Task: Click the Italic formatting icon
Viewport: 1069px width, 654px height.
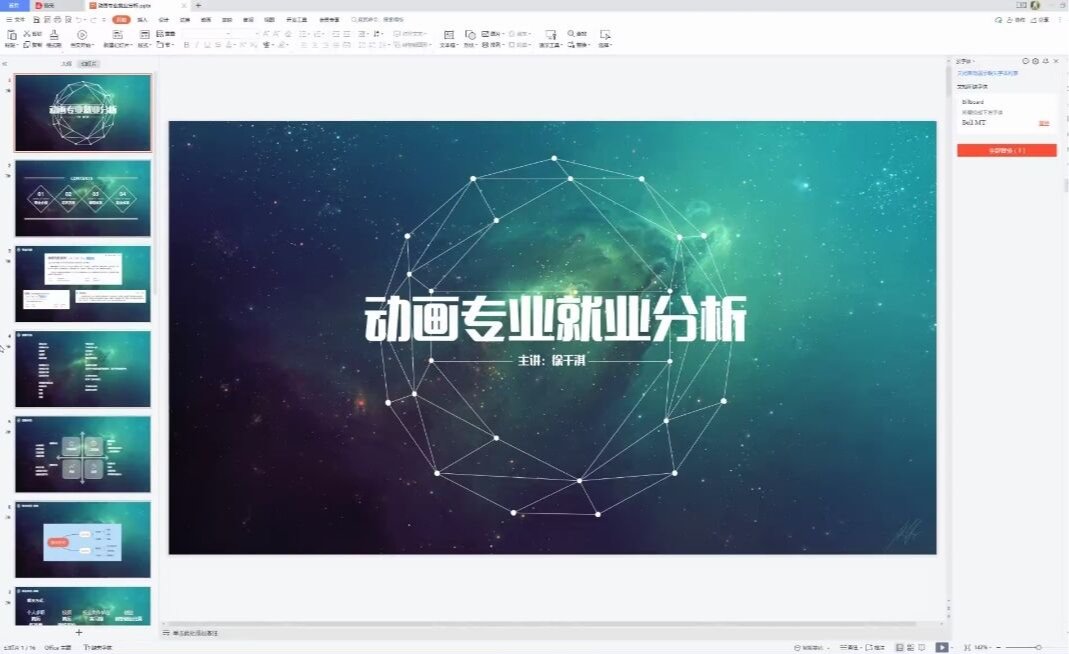Action: (197, 45)
